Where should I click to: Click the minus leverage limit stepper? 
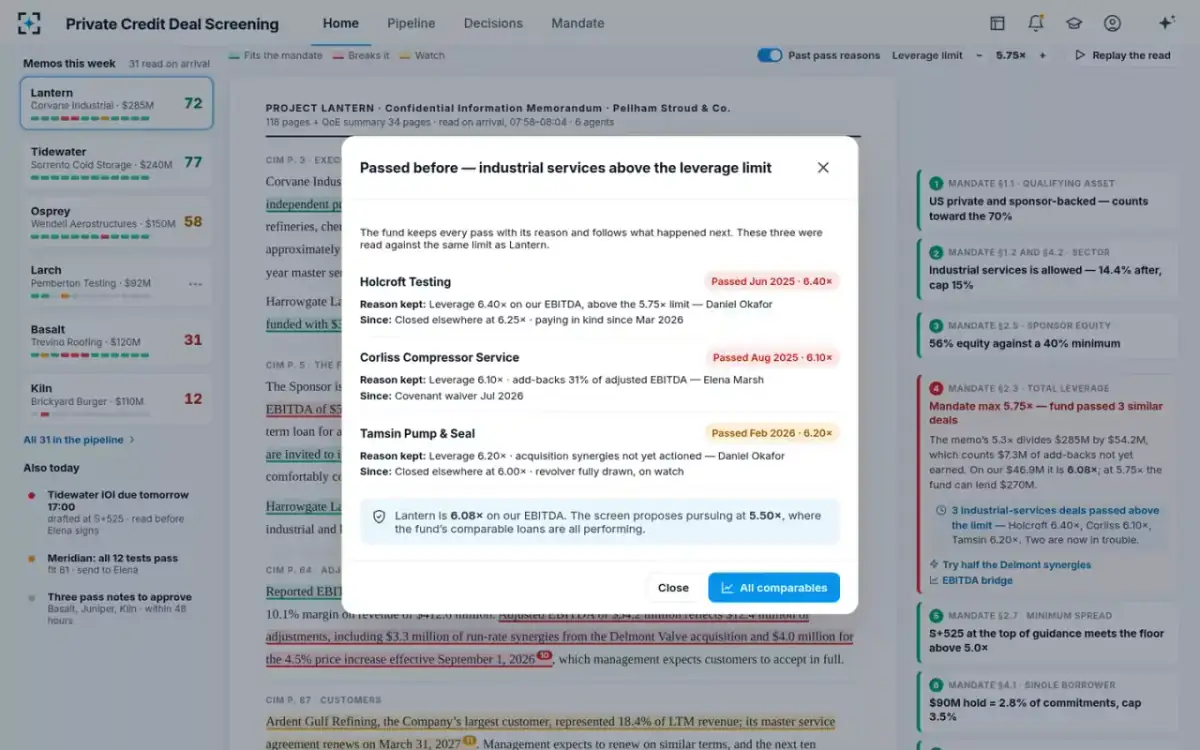(979, 56)
